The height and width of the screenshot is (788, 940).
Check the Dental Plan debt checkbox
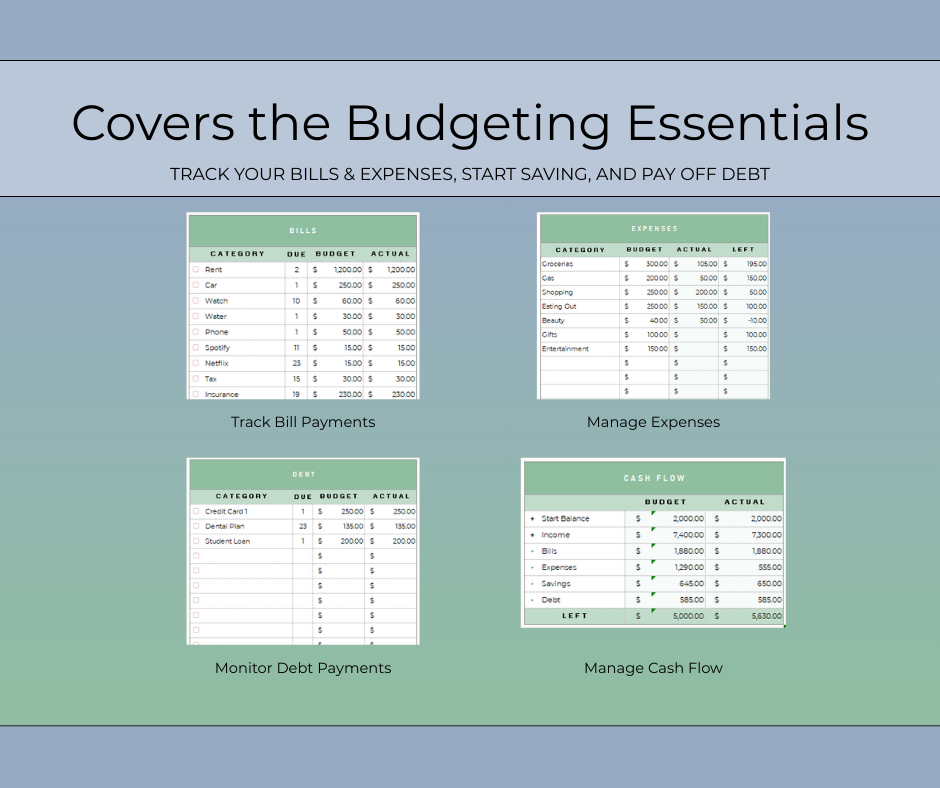click(x=196, y=526)
